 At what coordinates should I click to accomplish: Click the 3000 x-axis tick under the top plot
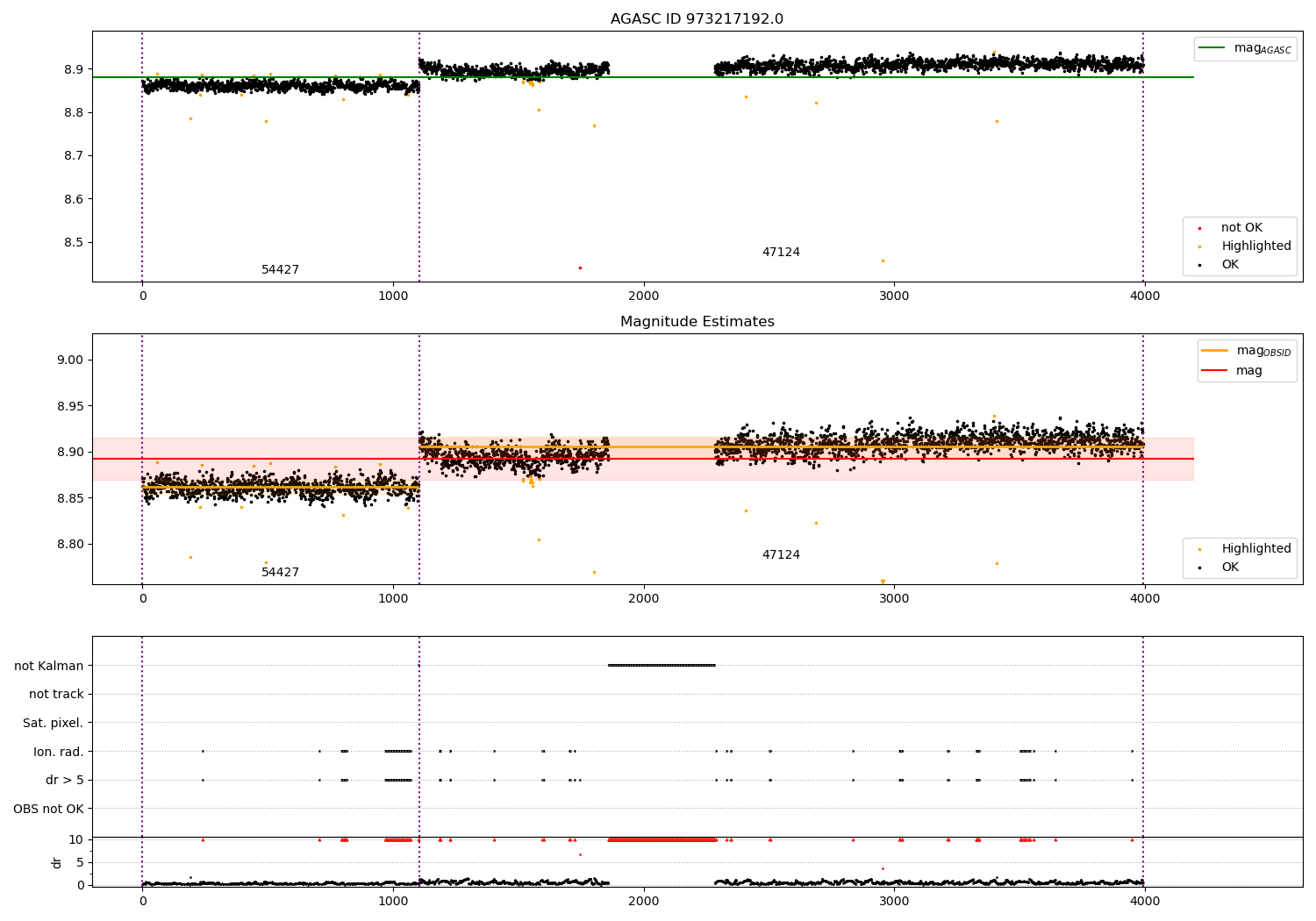(x=894, y=296)
